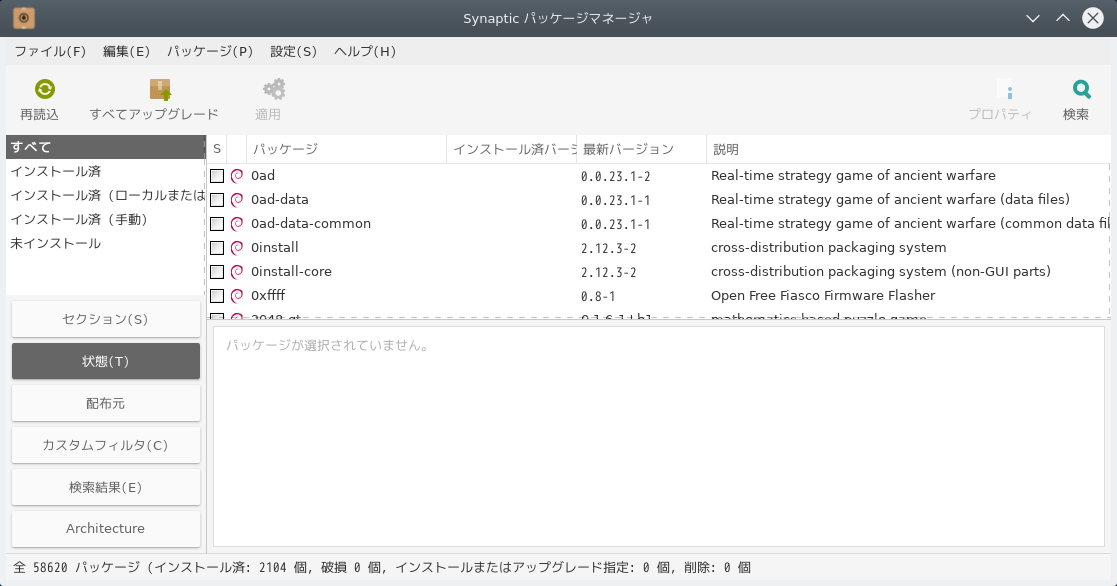Click the Synaptic app icon in title bar
The height and width of the screenshot is (586, 1117).
(24, 18)
